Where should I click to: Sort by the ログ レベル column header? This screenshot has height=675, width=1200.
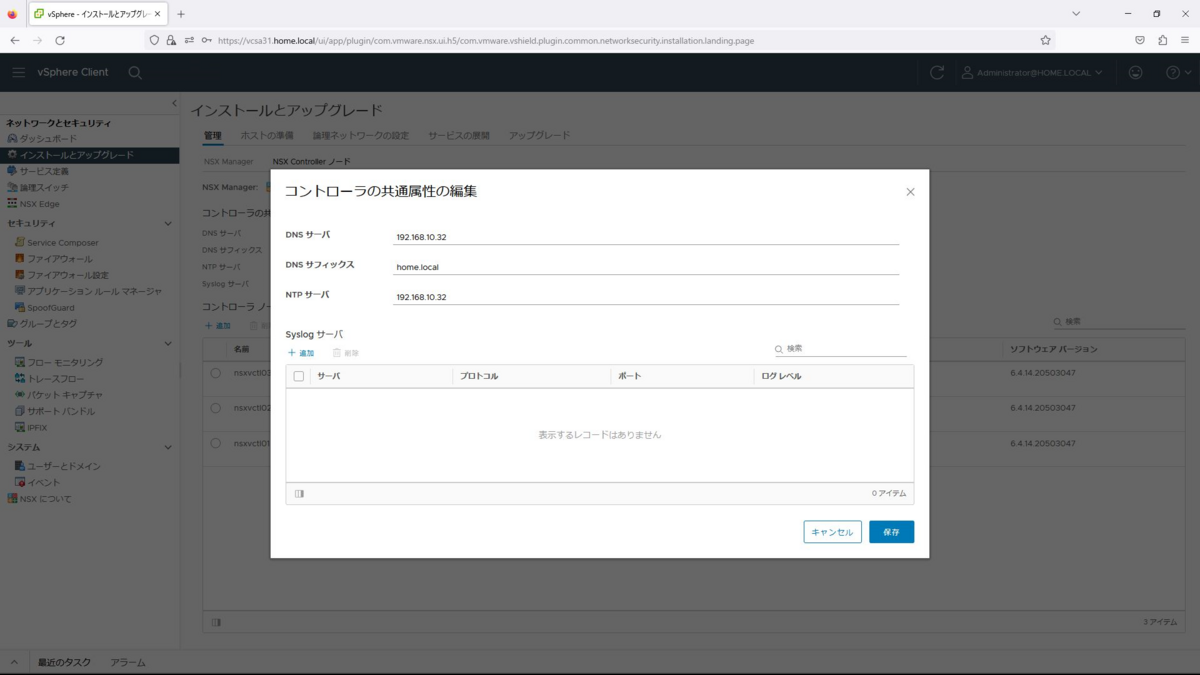tap(781, 376)
